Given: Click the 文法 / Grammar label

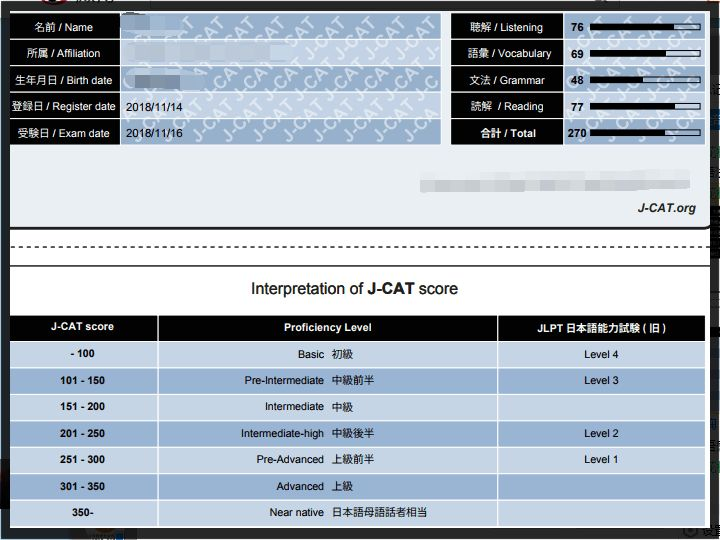Looking at the screenshot, I should 506,80.
